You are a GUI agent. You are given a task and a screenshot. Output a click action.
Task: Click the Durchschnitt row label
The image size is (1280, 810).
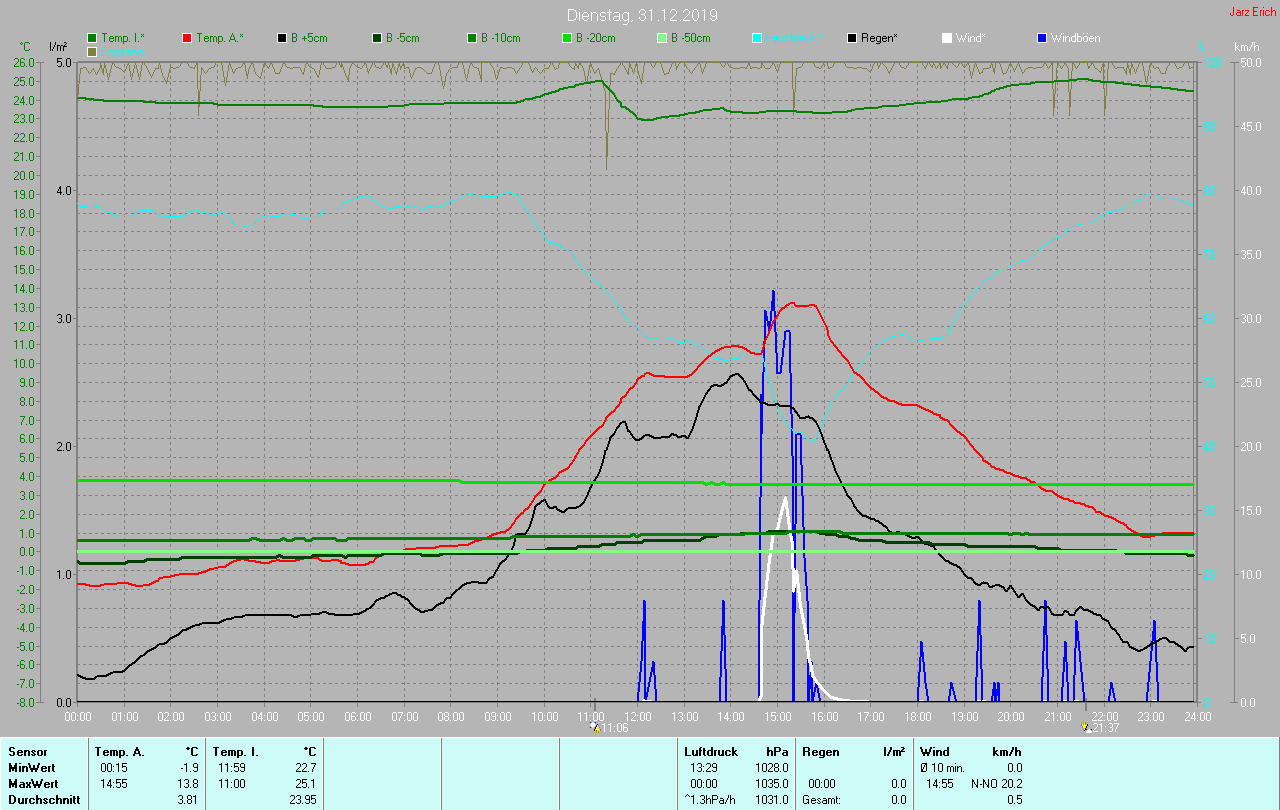(x=38, y=799)
